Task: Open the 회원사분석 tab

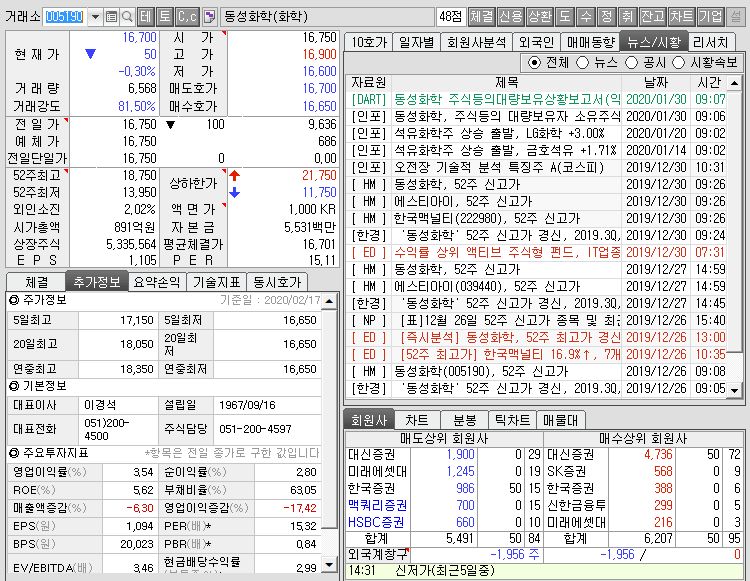Action: pos(476,43)
